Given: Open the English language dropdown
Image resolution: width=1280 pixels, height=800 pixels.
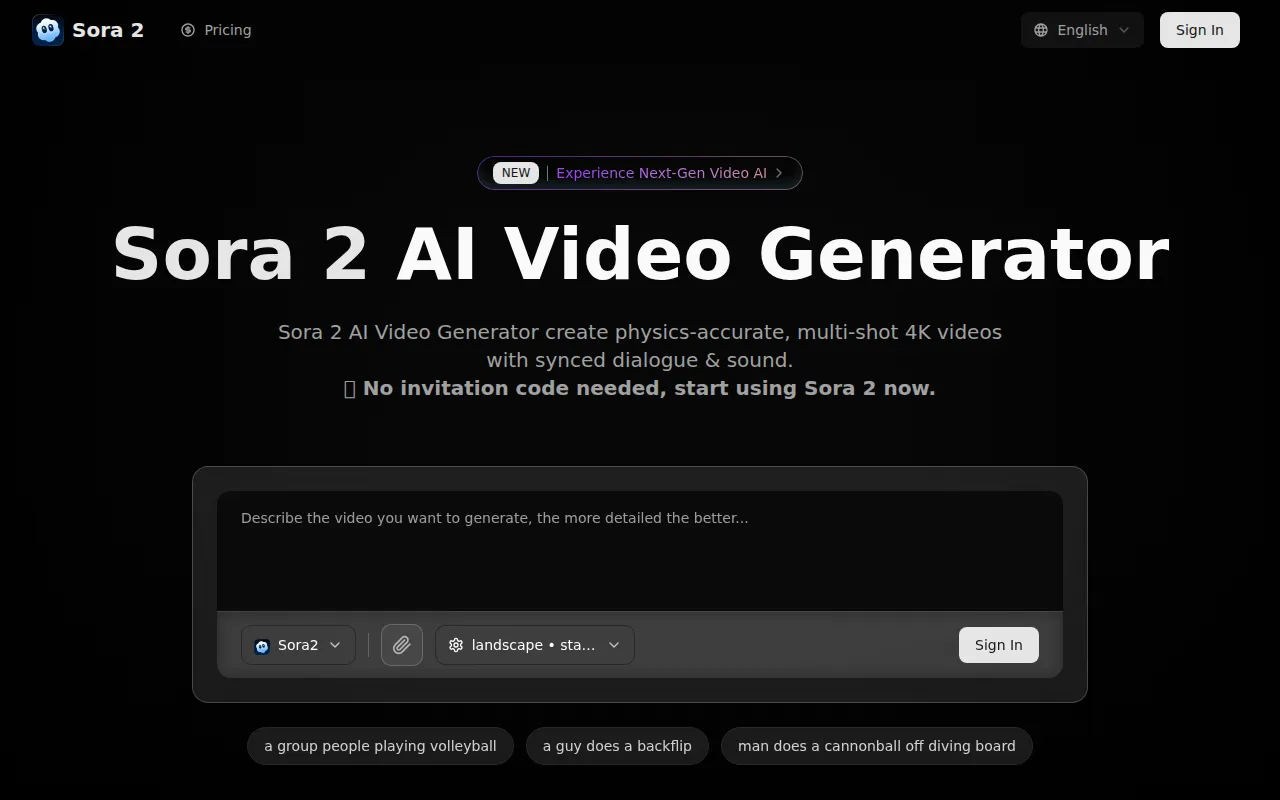Looking at the screenshot, I should (1082, 30).
